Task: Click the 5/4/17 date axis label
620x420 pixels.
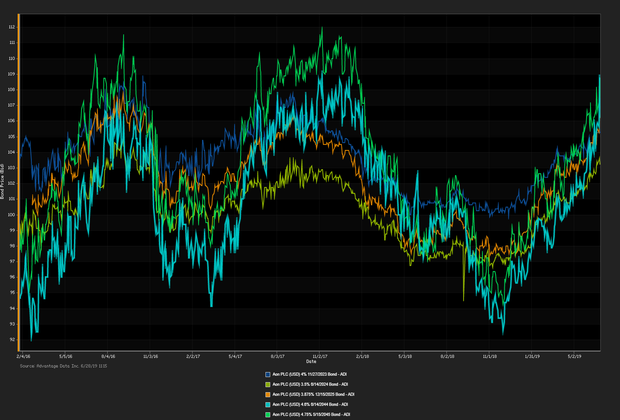Action: (235, 356)
